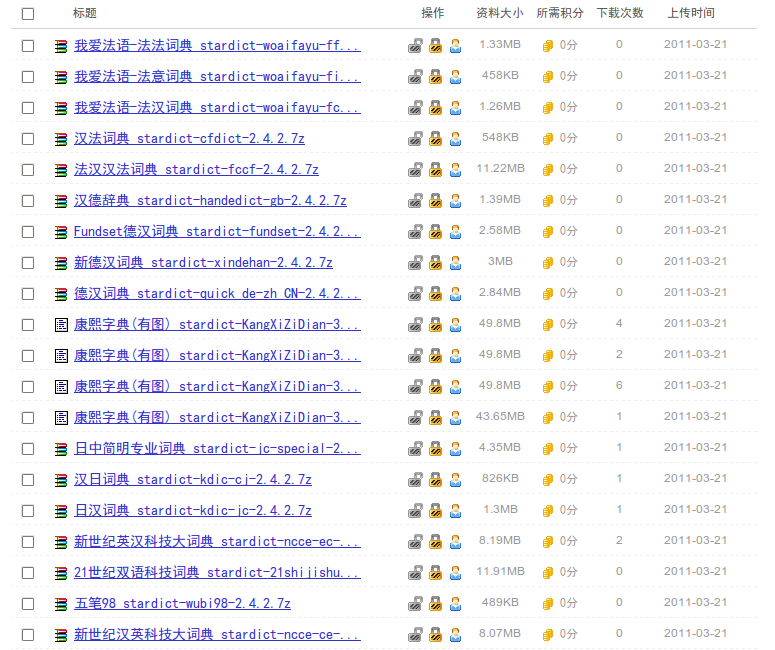Open 五笔98 stardict-wubi98-2.4.2.7z link
Viewport: 775px width, 650px height.
182,604
